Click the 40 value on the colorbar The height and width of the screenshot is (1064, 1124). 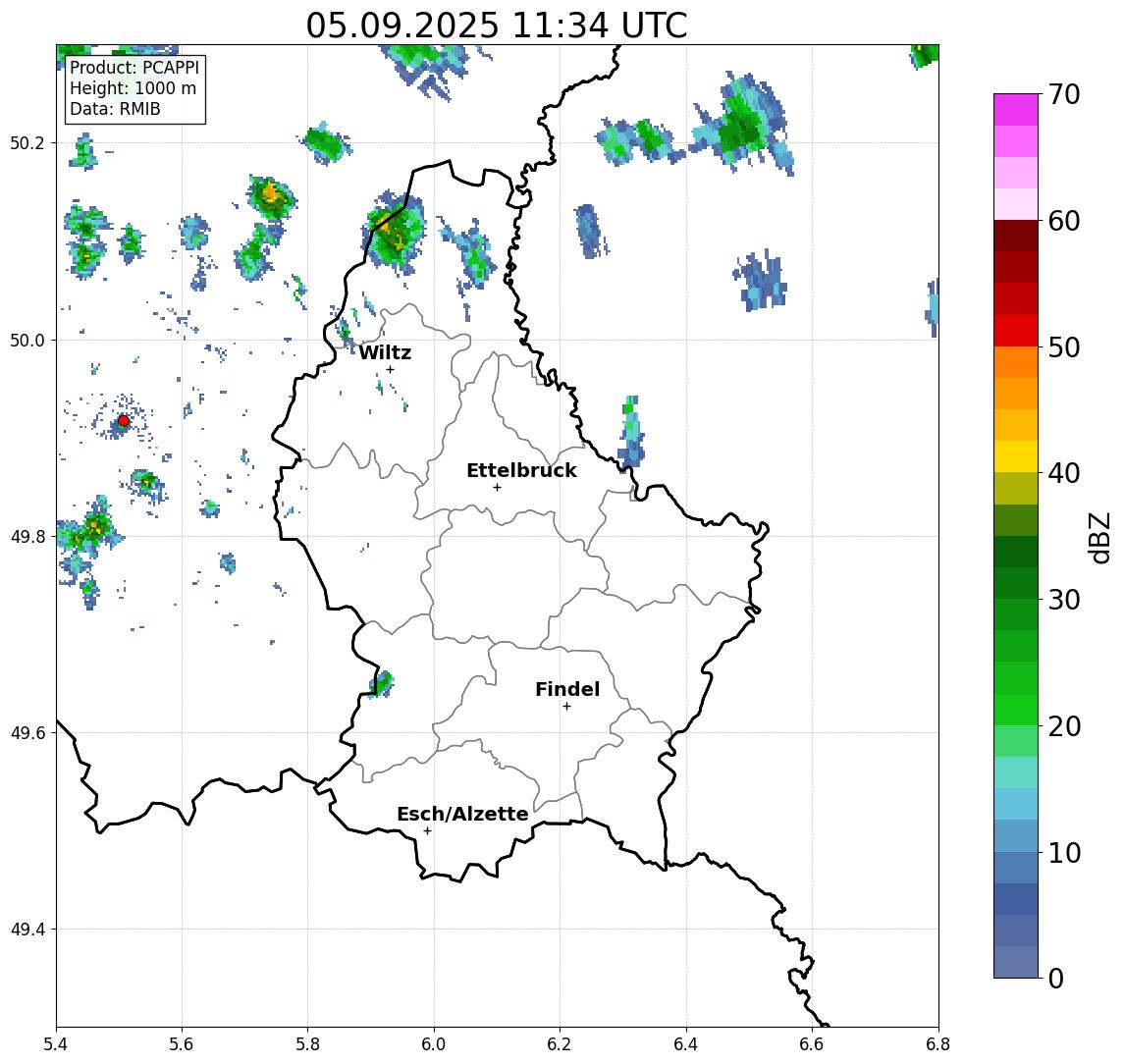pos(1064,473)
